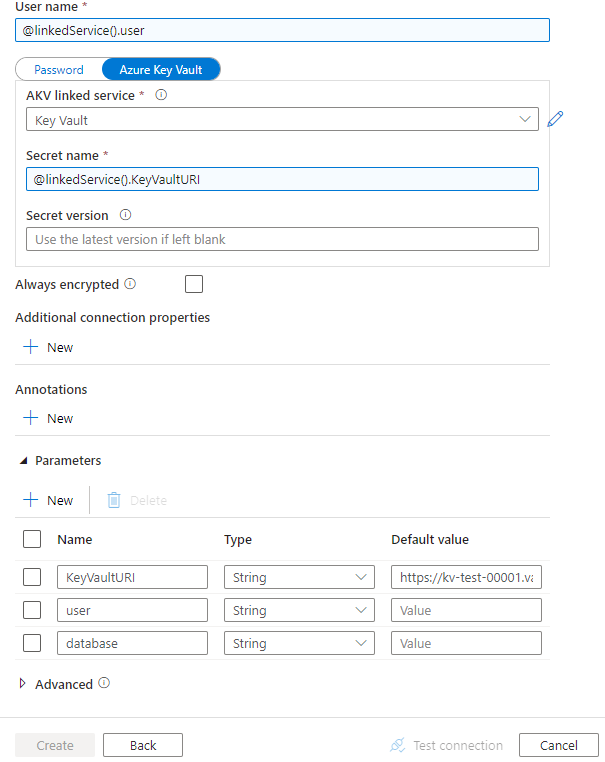Click the Back button
This screenshot has width=605, height=762.
pos(143,745)
